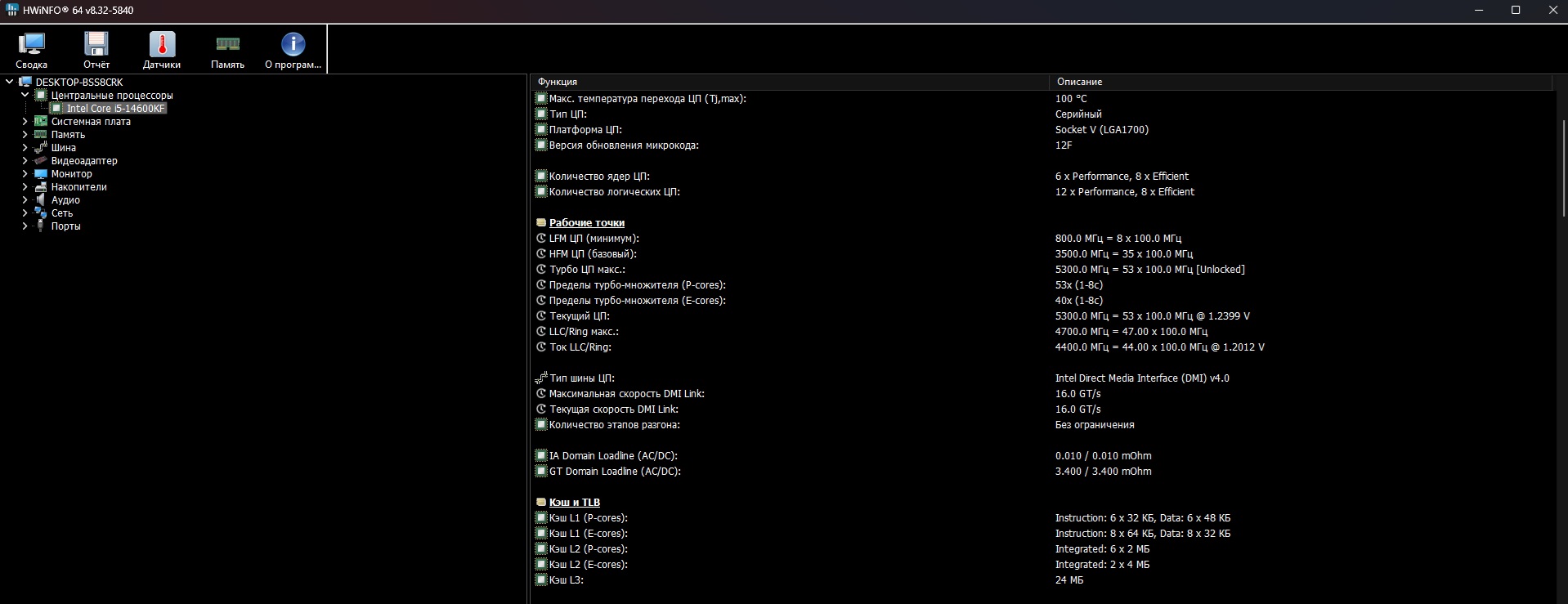The image size is (1568, 604).
Task: Click the Описание column header
Action: [x=1300, y=82]
